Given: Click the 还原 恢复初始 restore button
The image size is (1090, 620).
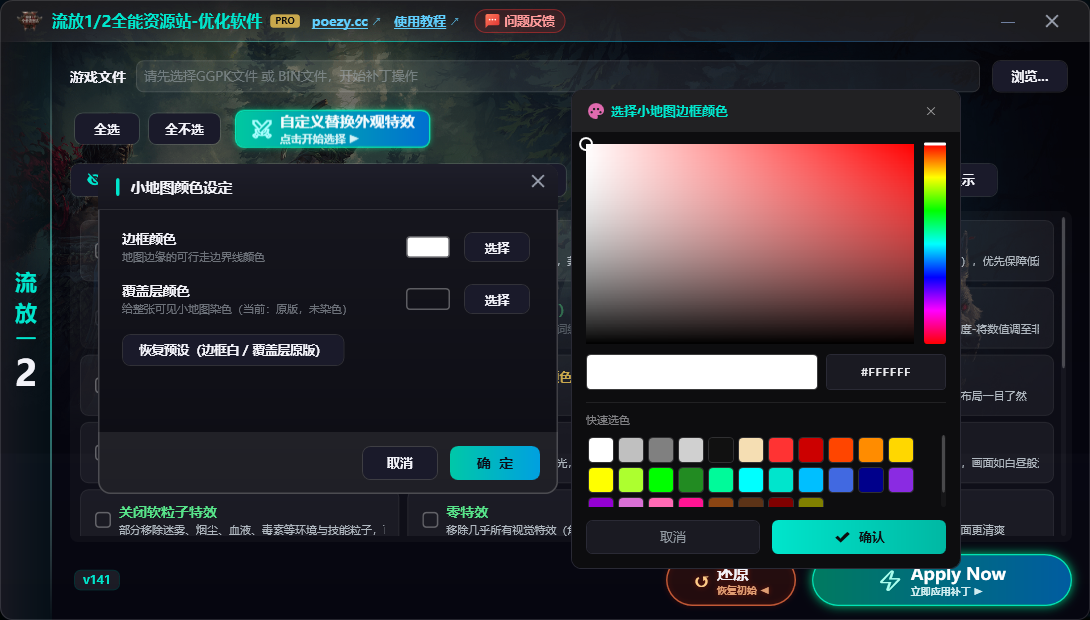Looking at the screenshot, I should click(x=731, y=581).
